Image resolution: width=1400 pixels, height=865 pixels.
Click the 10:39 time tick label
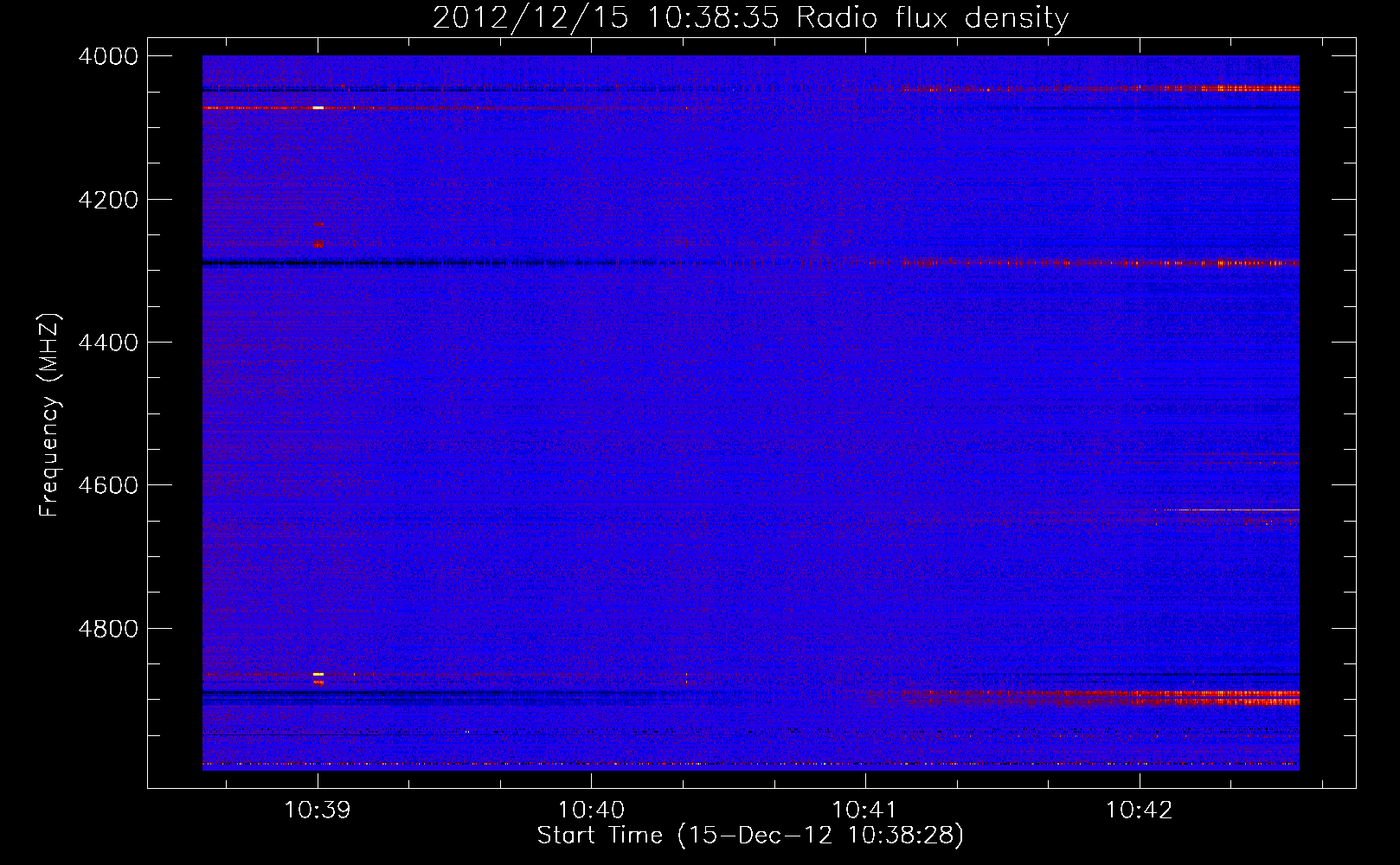click(318, 810)
